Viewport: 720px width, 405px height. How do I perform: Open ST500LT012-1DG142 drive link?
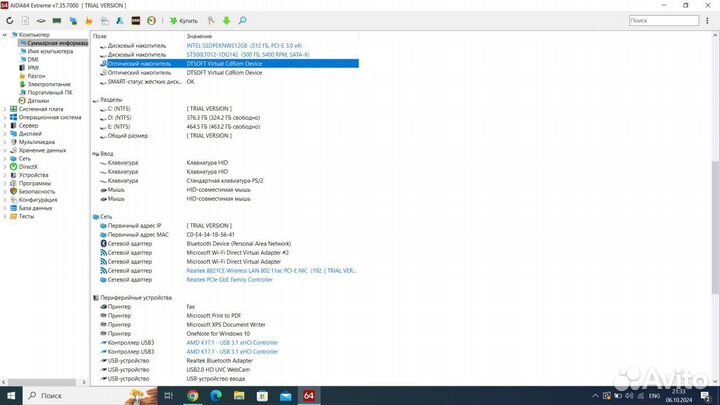pyautogui.click(x=248, y=55)
